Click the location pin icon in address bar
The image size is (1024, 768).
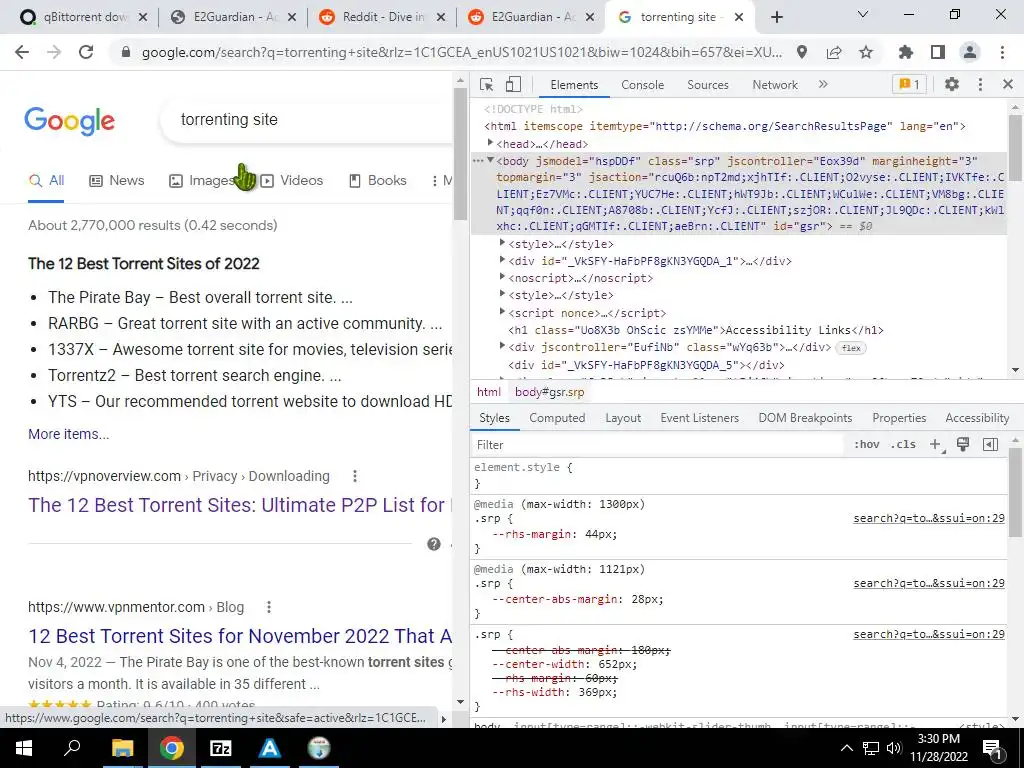click(802, 52)
